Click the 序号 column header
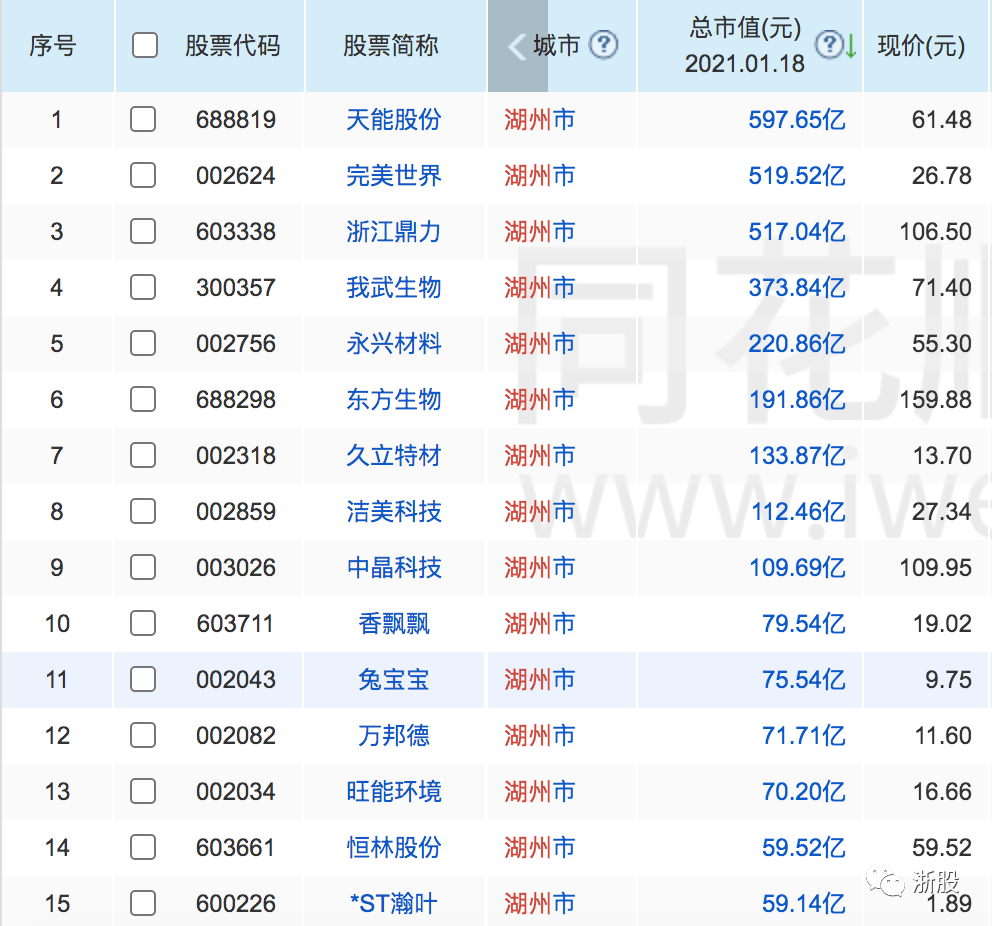This screenshot has height=926, width=992. point(53,46)
